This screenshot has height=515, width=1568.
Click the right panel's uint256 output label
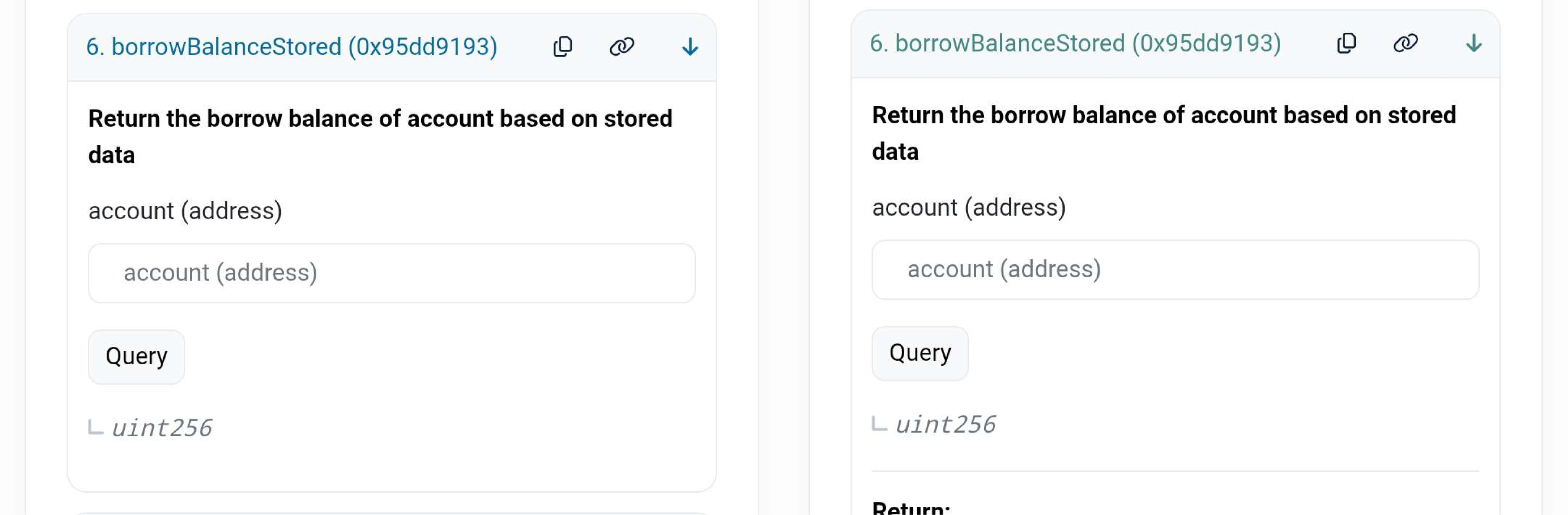945,424
